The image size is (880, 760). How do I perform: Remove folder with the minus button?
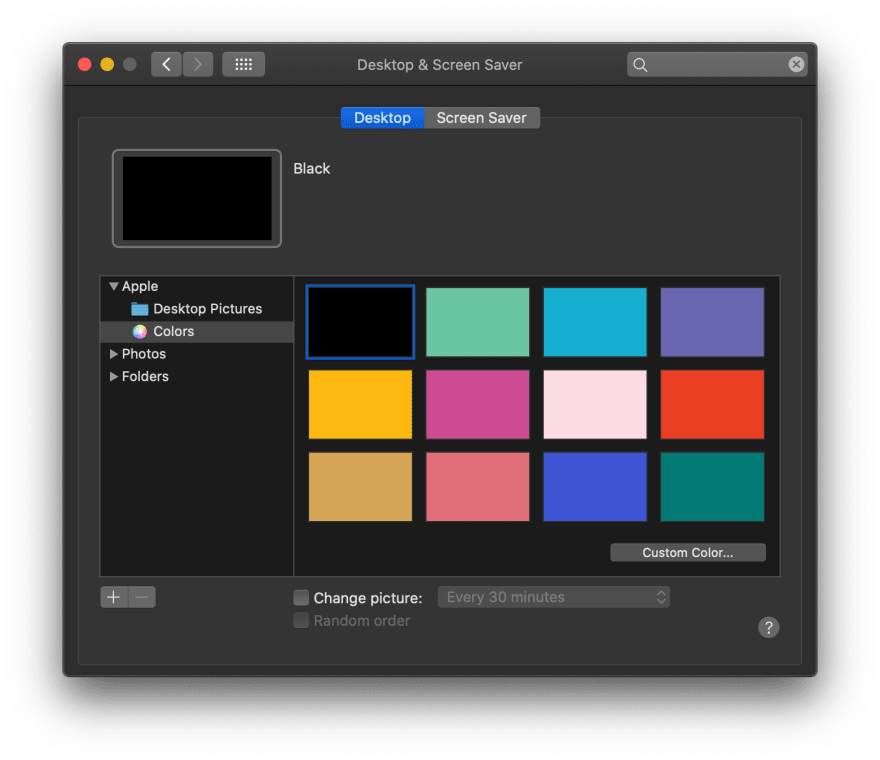142,597
